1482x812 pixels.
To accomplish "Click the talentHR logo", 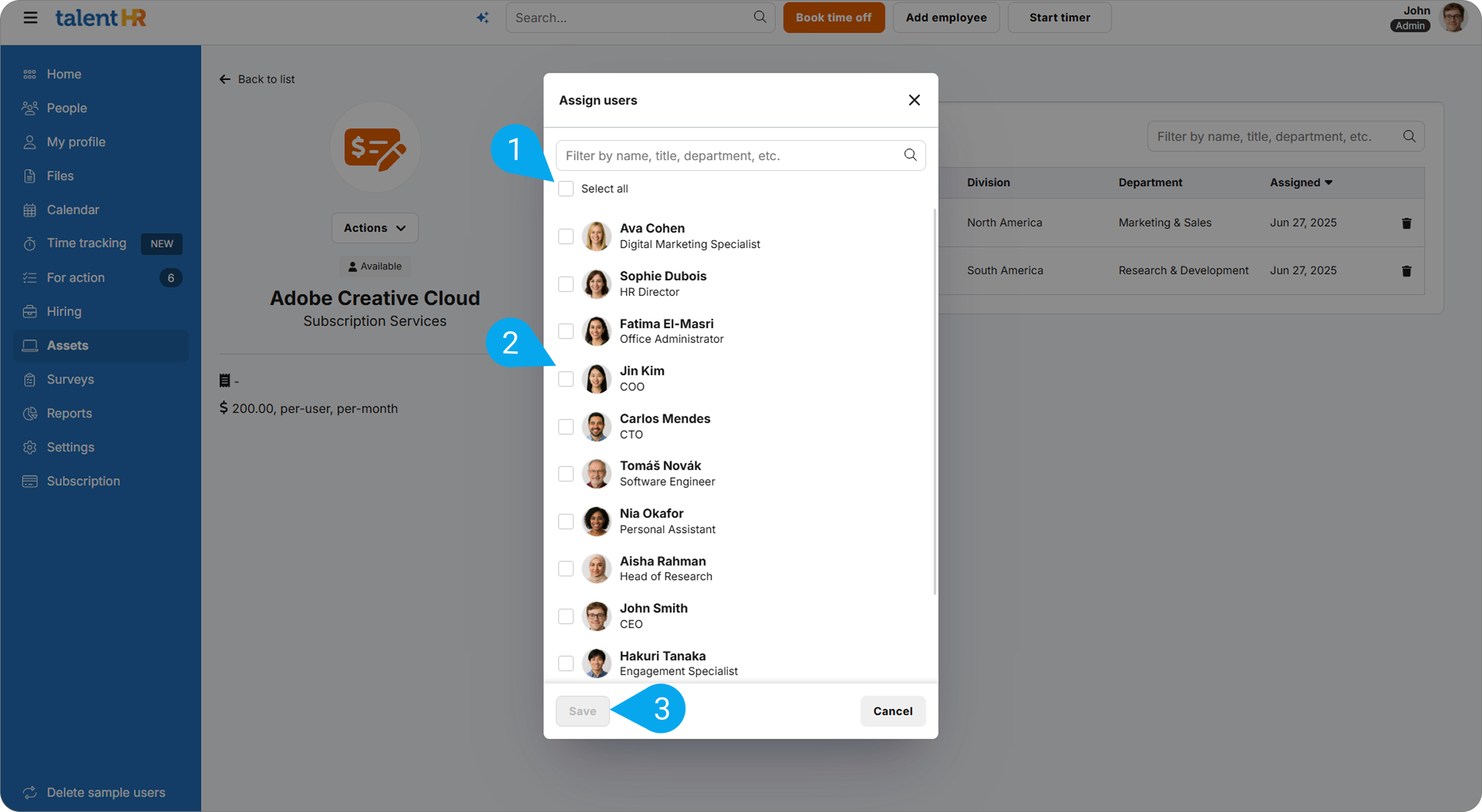I will click(101, 18).
